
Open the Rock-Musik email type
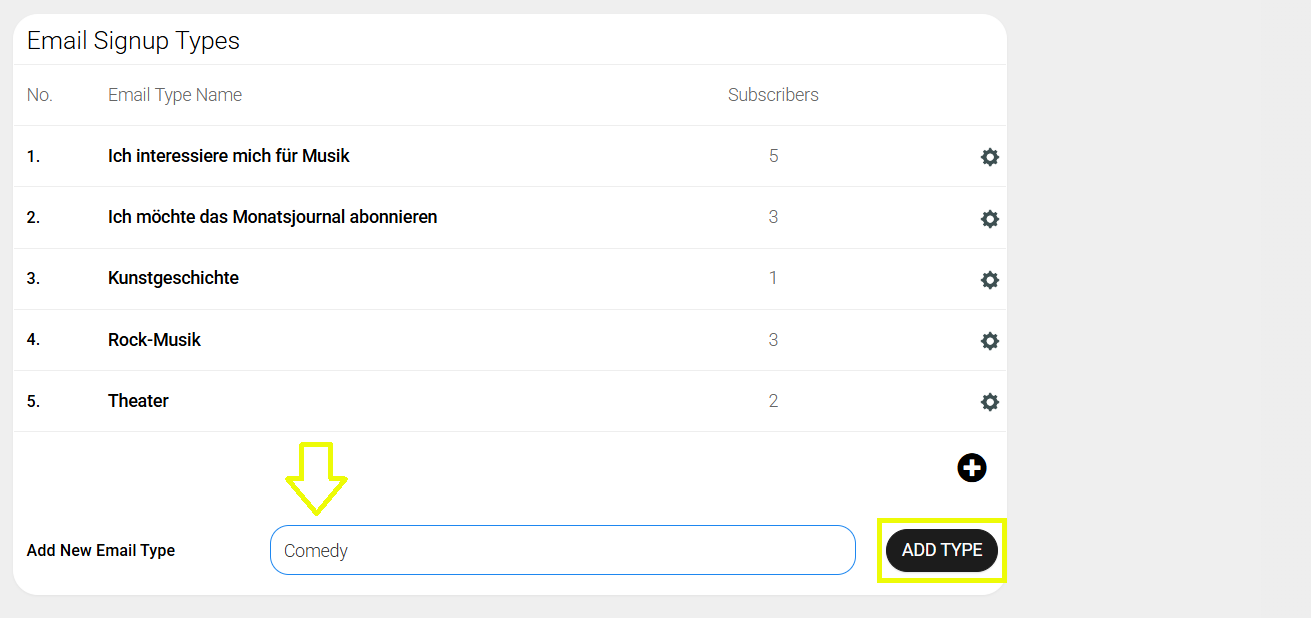(x=154, y=340)
